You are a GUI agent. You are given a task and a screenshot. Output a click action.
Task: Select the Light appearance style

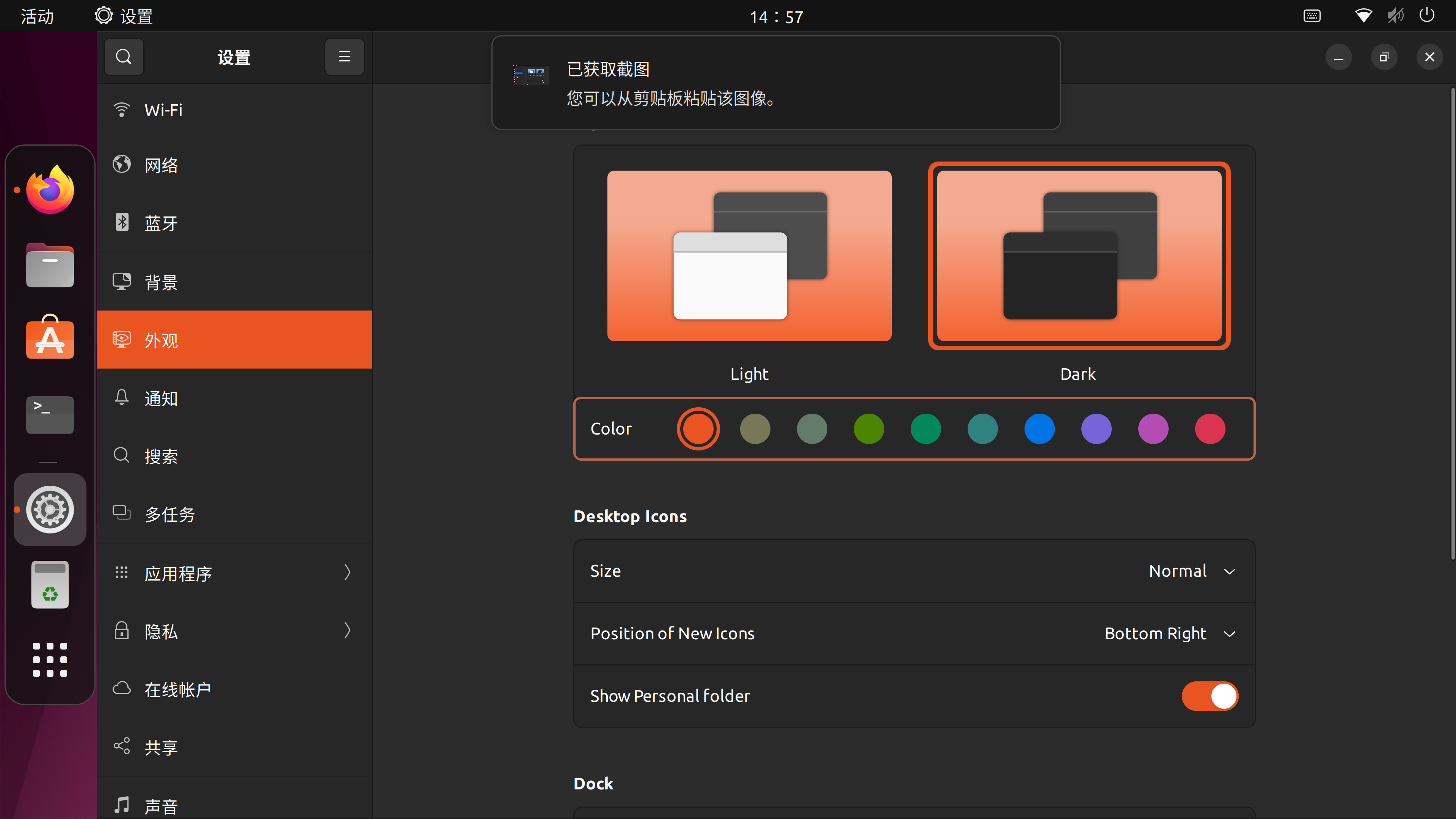click(749, 256)
